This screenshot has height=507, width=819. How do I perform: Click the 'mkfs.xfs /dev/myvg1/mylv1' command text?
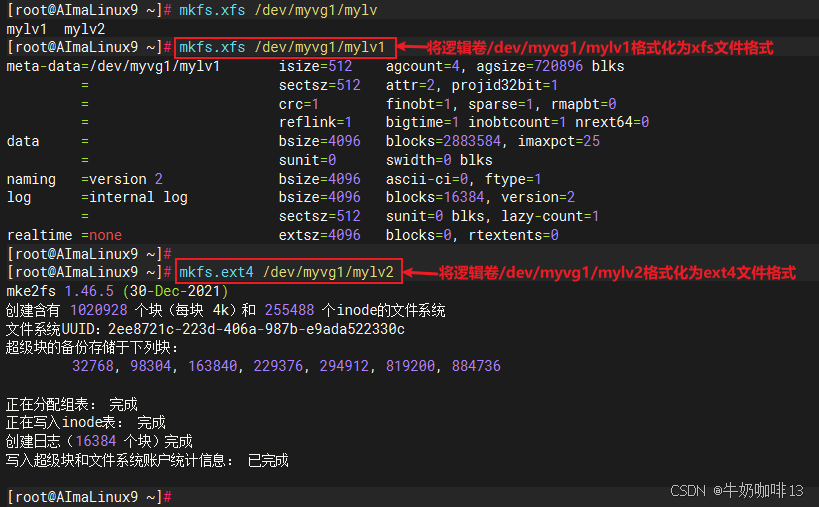282,48
